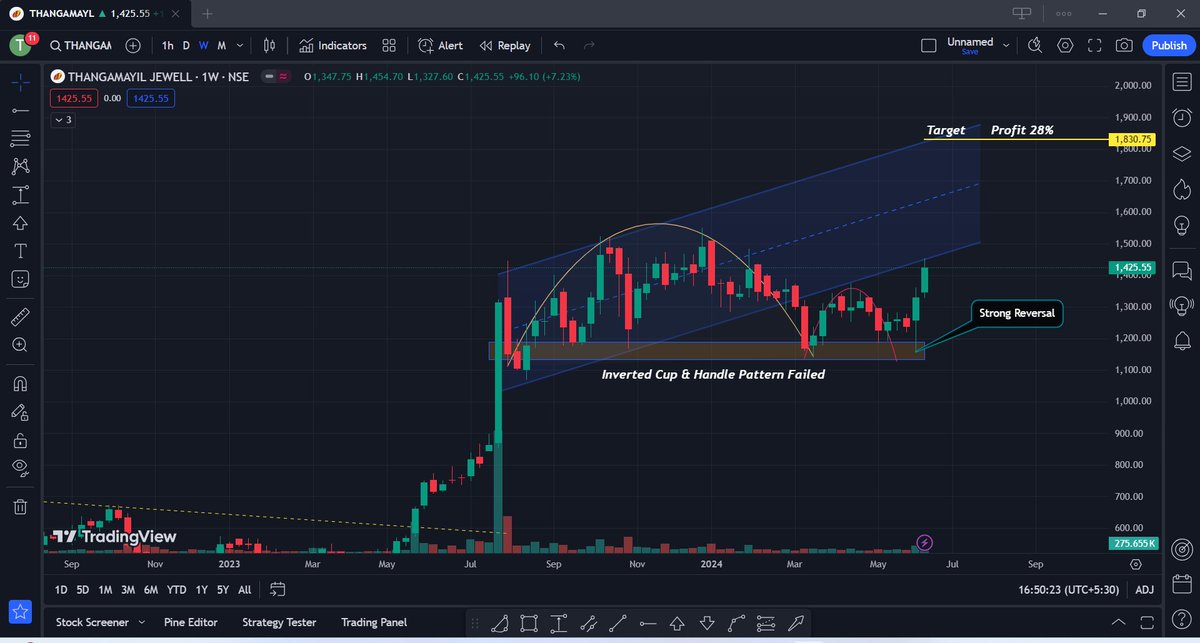The height and width of the screenshot is (643, 1200).
Task: Set chart range to 5Y
Action: point(223,590)
